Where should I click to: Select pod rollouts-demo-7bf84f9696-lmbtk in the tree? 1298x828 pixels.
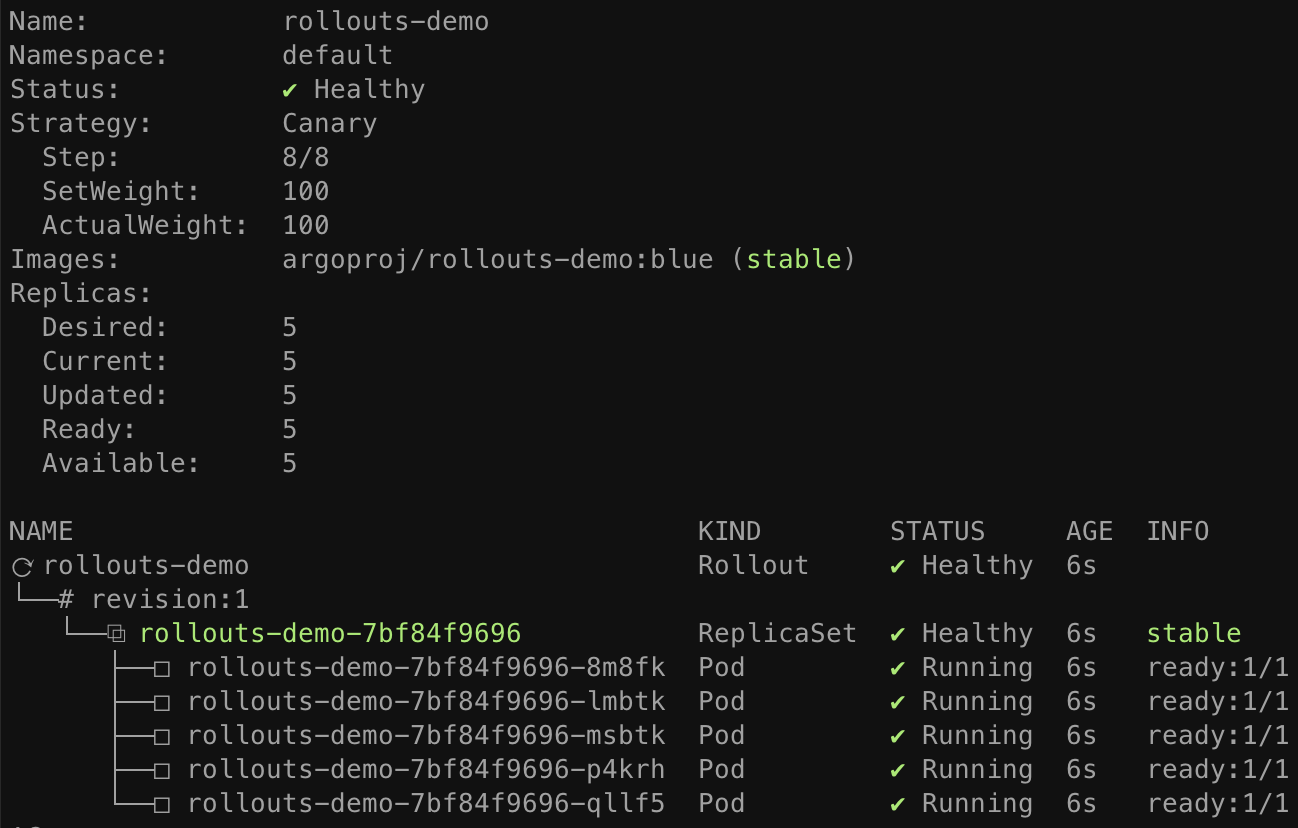coord(426,702)
